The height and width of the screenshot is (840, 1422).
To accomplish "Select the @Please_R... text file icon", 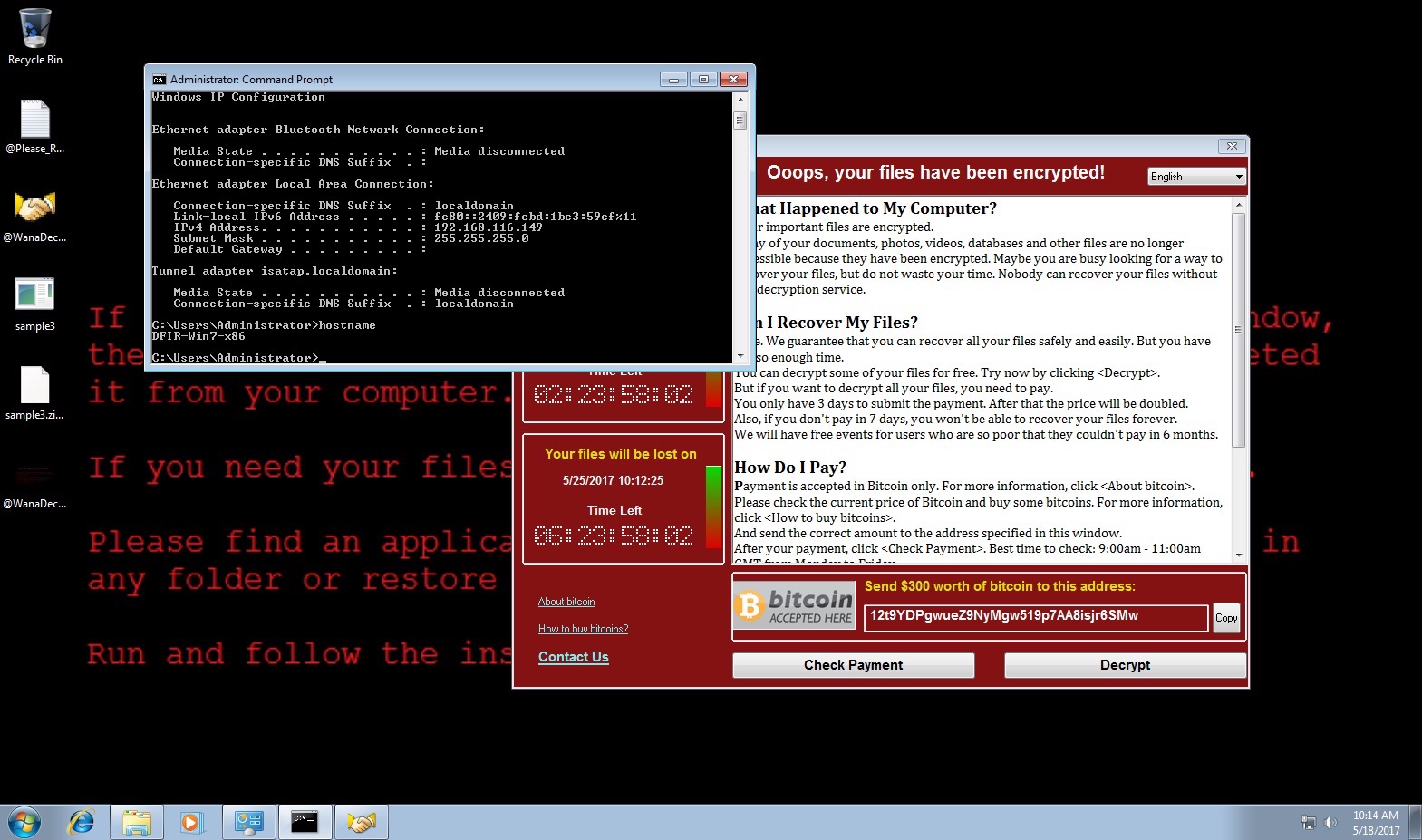I will coord(34,126).
